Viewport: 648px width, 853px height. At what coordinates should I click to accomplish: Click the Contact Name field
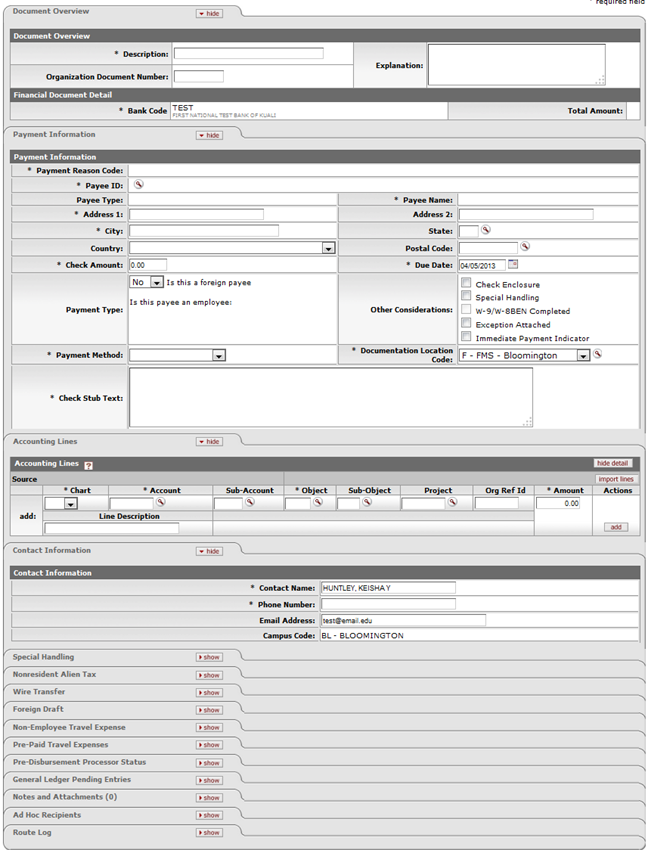pos(388,588)
